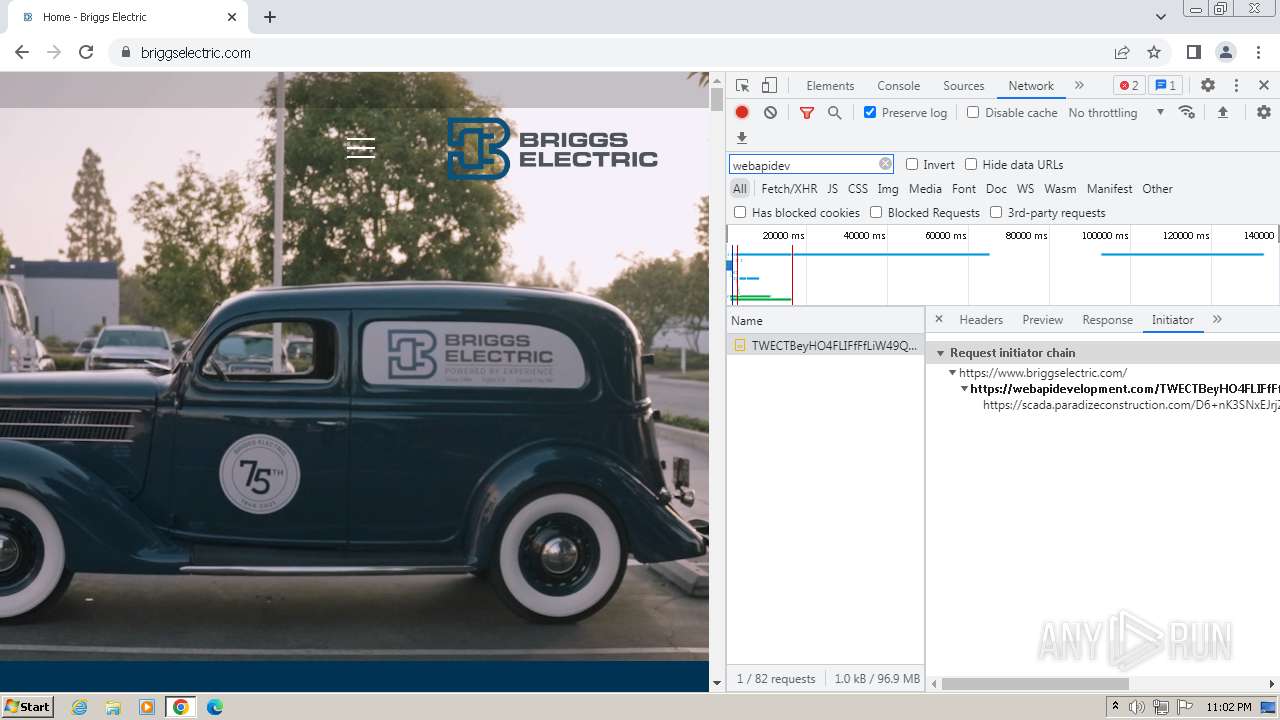Open DevTools customize three-dot menu
This screenshot has width=1280, height=720.
coord(1236,85)
